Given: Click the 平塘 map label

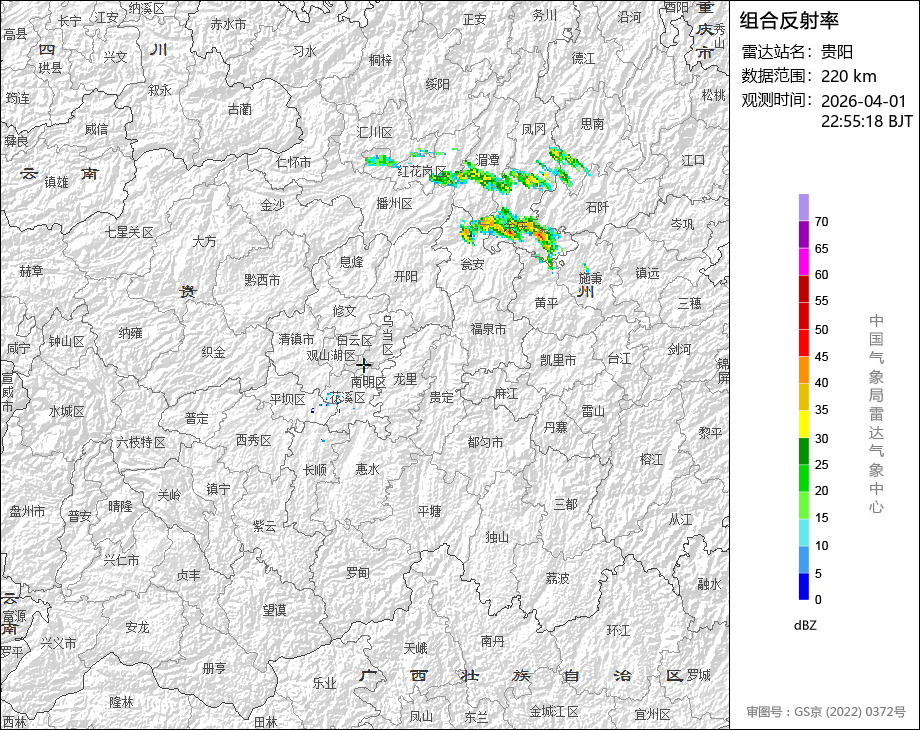Looking at the screenshot, I should coord(429,512).
